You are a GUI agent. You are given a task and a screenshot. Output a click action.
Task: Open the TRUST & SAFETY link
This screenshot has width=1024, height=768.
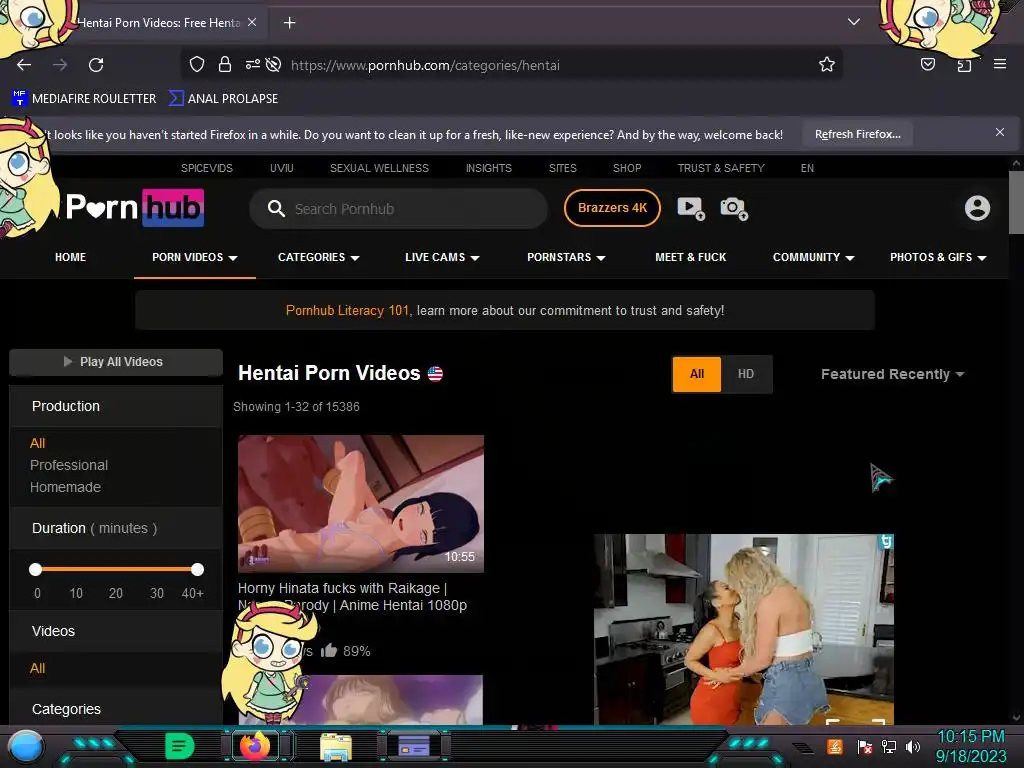point(721,168)
